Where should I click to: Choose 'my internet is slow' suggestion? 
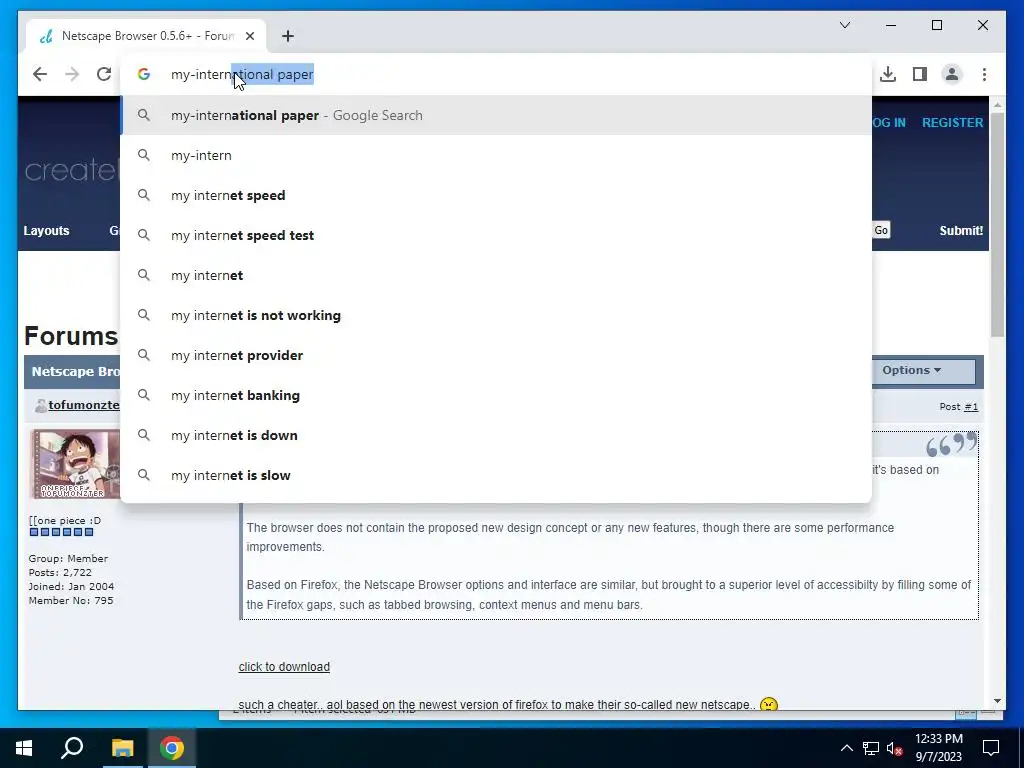click(x=496, y=475)
